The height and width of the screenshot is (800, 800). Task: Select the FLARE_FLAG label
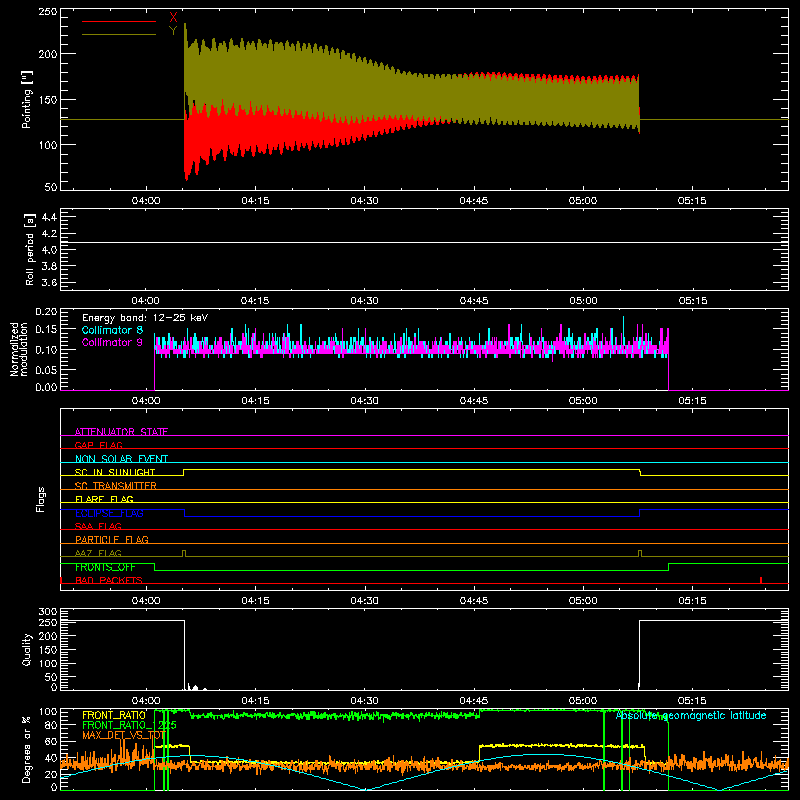[104, 499]
